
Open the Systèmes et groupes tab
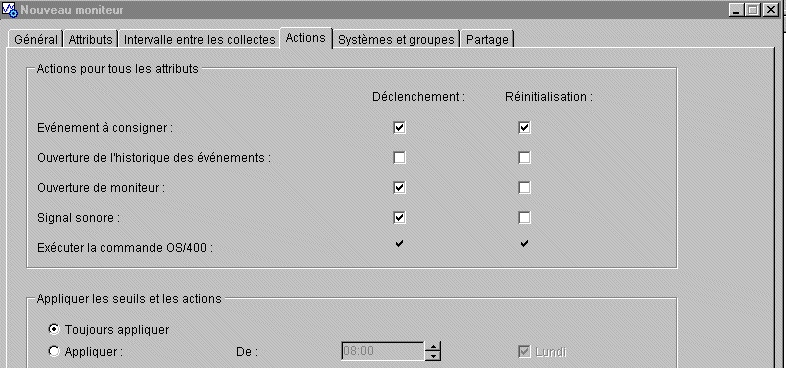pos(396,40)
